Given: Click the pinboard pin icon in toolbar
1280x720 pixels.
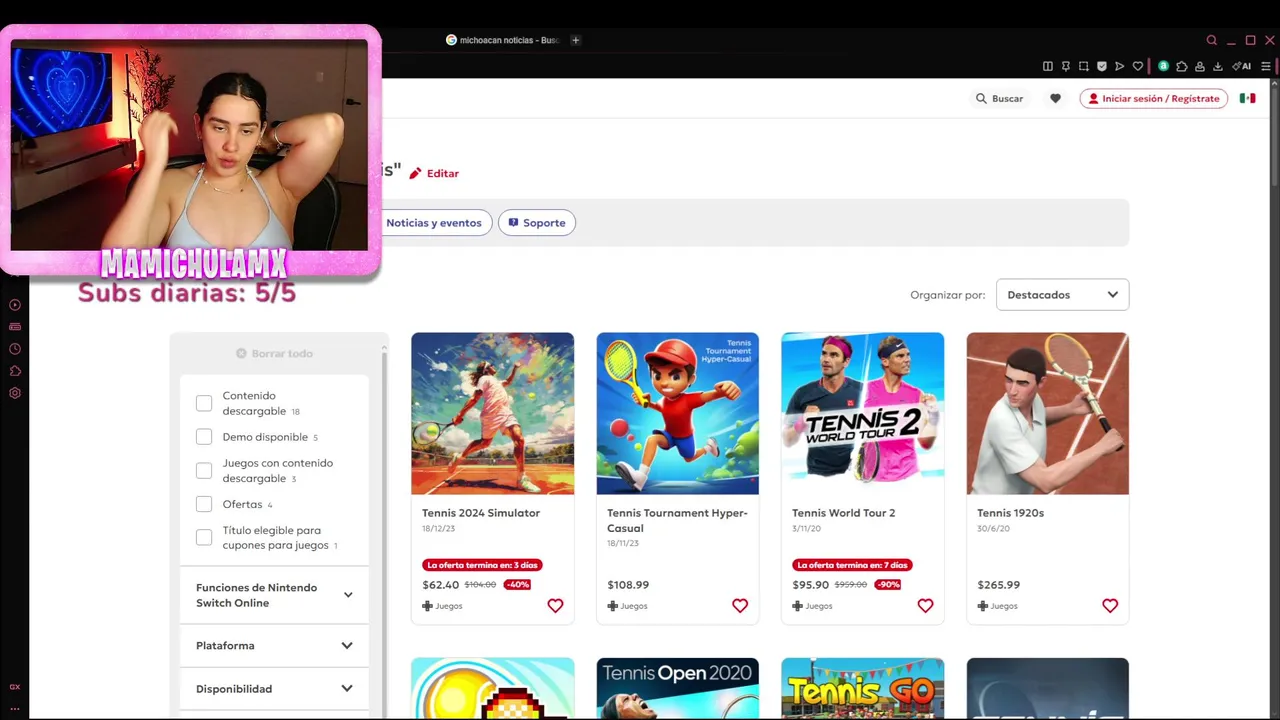Looking at the screenshot, I should click(x=1066, y=66).
